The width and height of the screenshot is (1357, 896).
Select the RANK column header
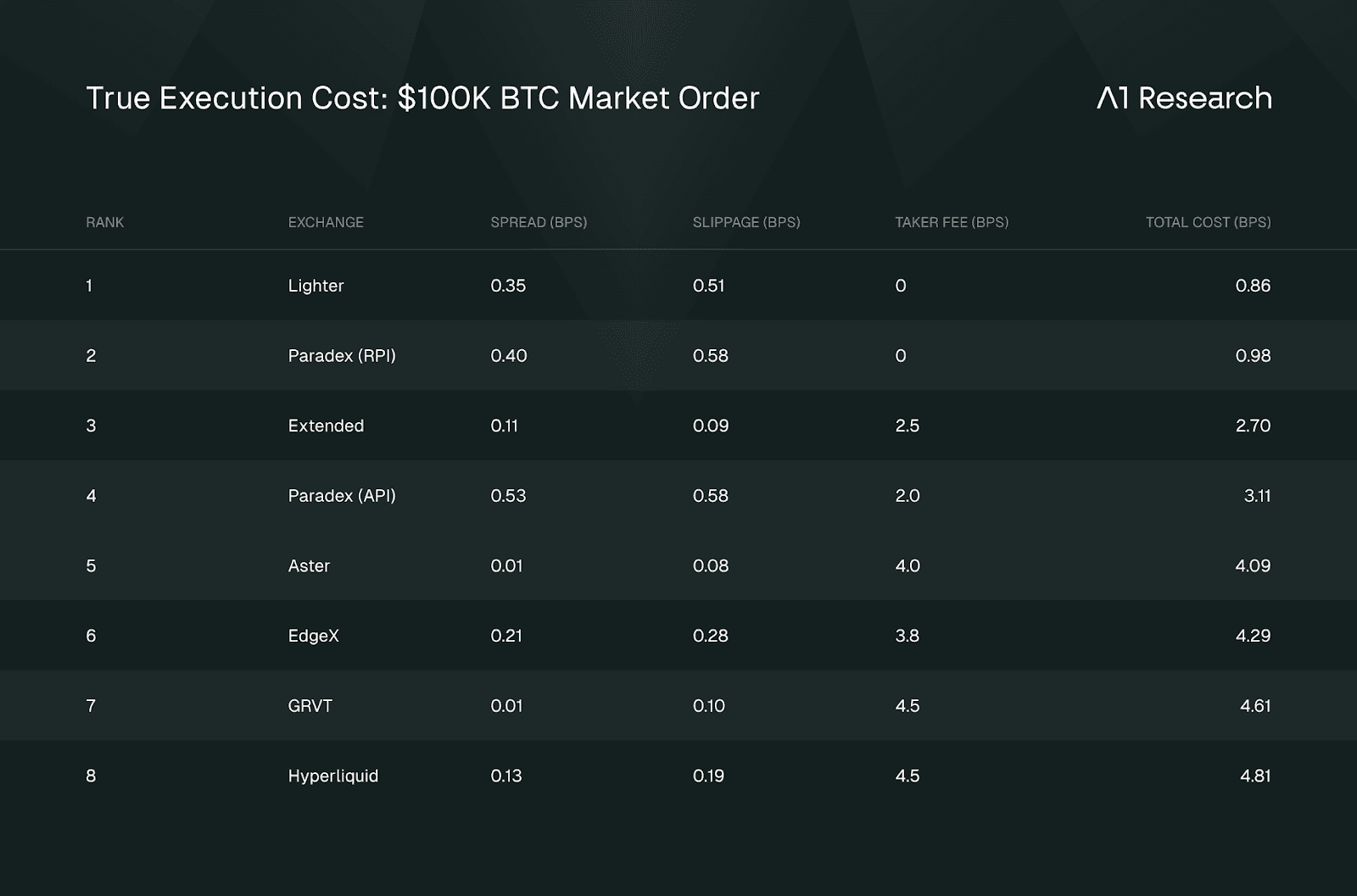tap(105, 222)
